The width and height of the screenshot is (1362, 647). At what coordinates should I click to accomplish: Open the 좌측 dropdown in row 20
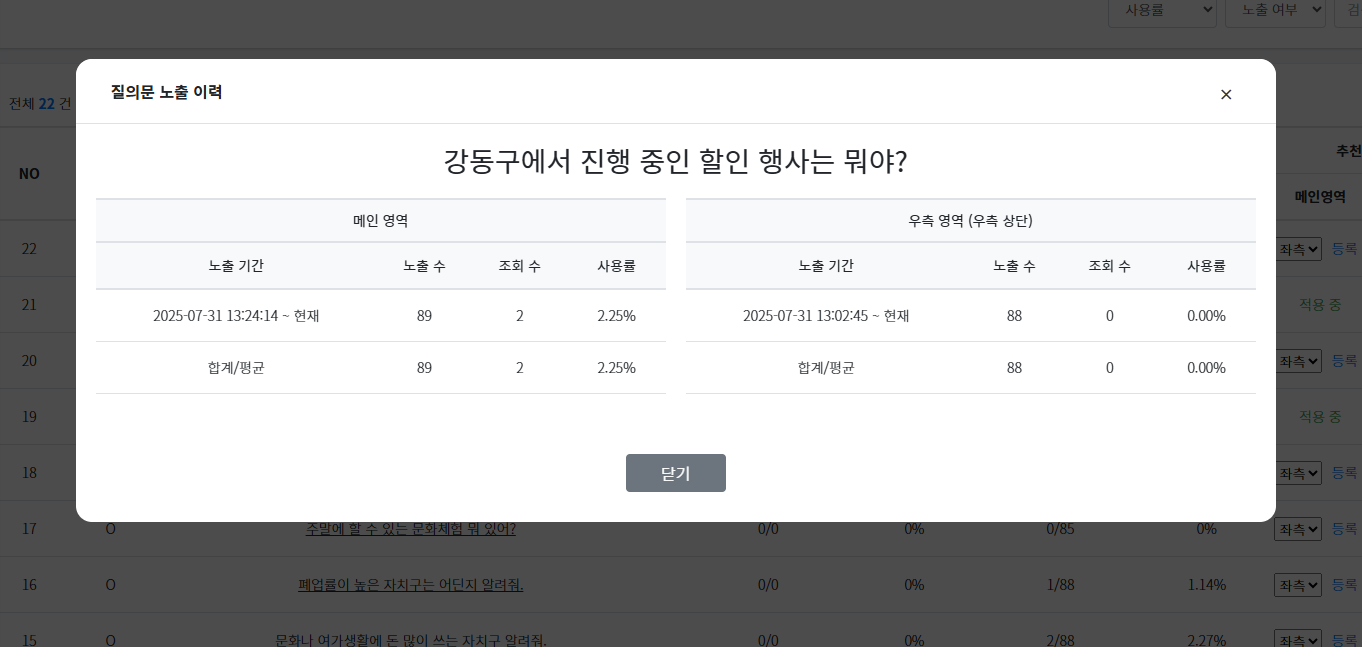click(x=1298, y=361)
